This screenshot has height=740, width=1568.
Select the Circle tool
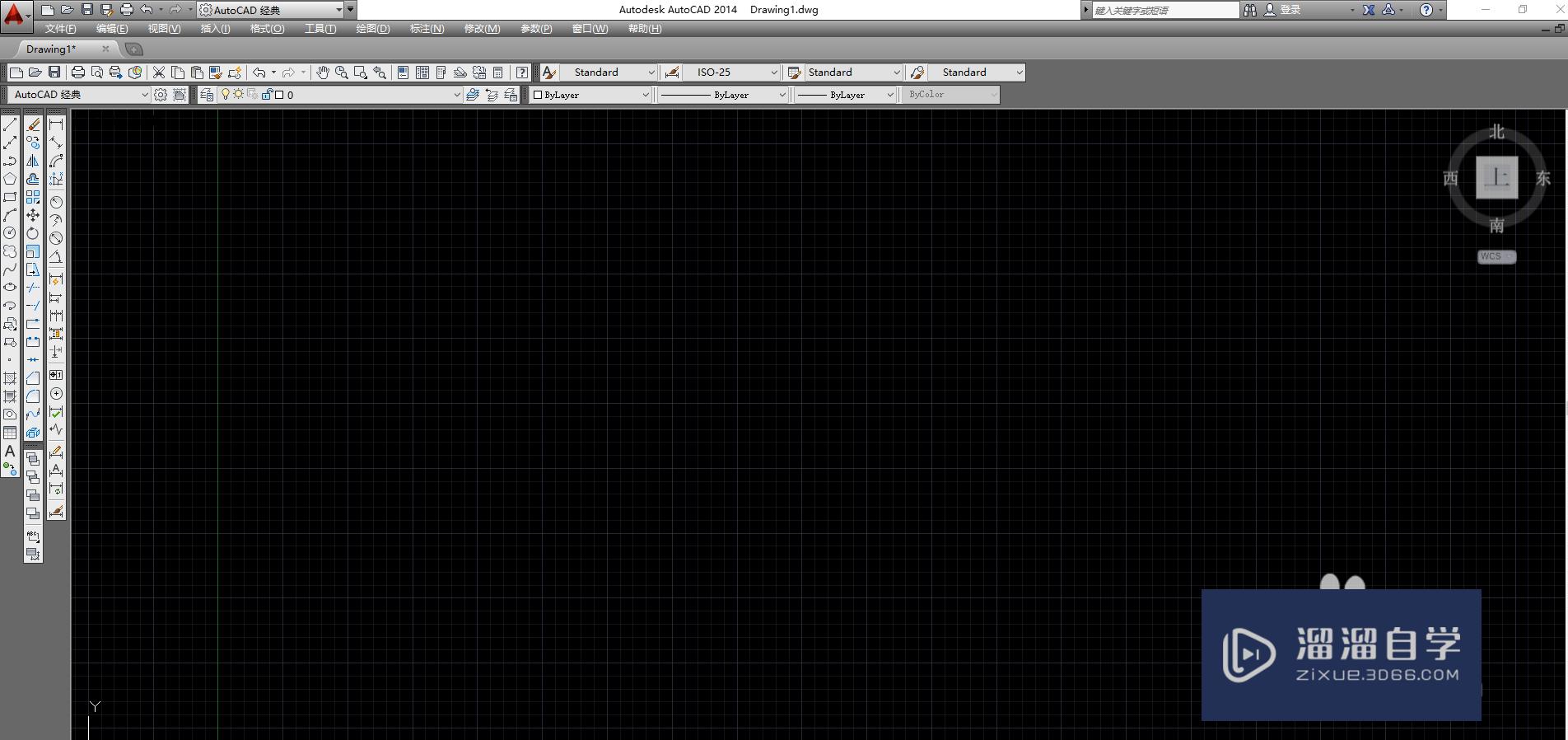tap(10, 233)
